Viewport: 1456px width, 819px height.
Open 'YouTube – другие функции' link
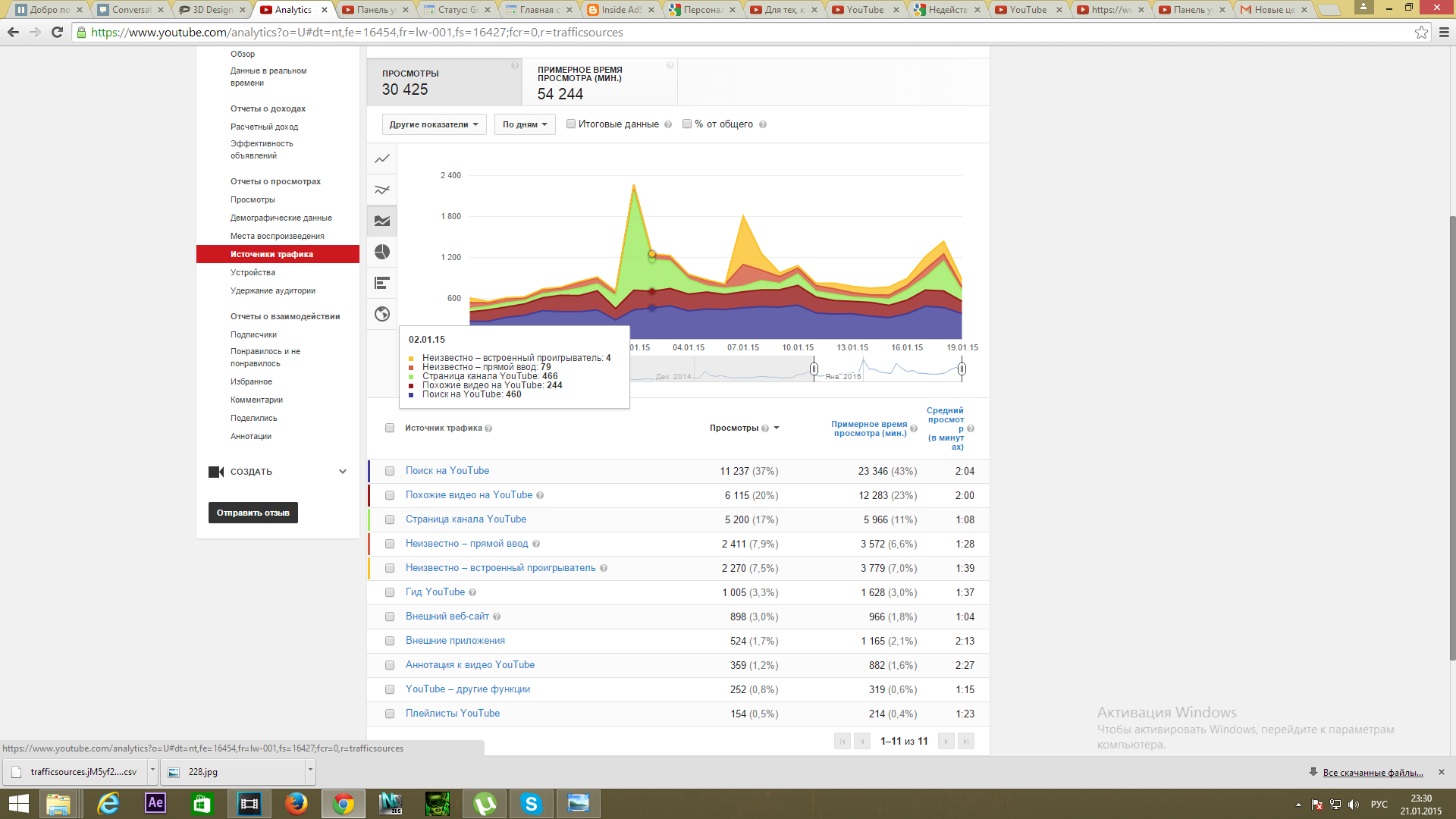(468, 689)
